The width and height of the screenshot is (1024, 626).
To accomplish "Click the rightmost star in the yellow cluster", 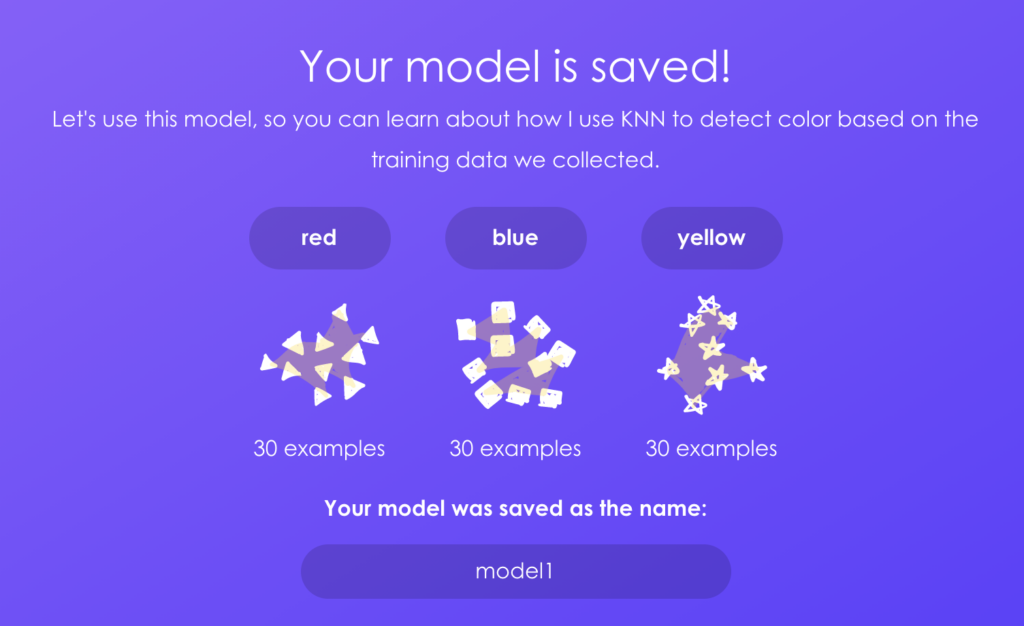I will (754, 370).
